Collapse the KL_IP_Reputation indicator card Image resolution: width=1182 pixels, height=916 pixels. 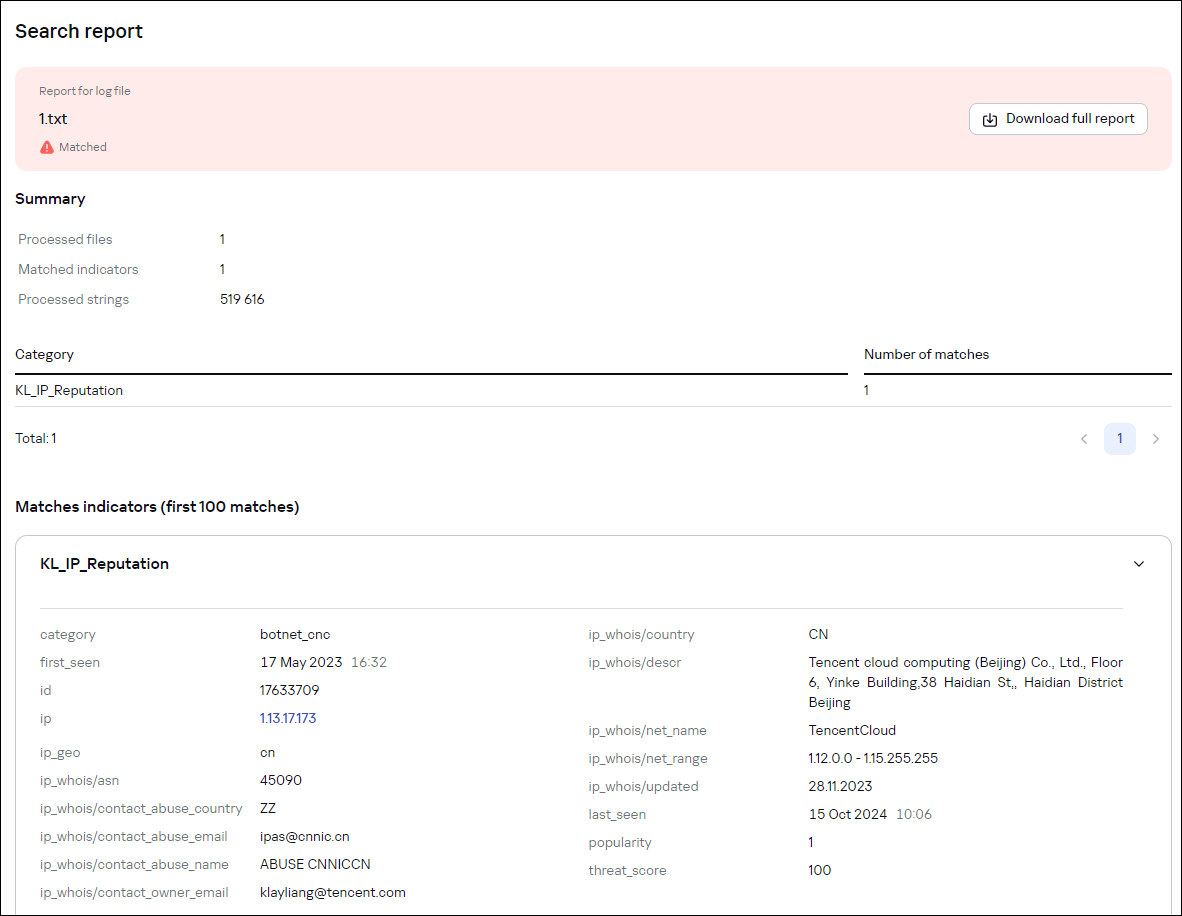[1138, 564]
